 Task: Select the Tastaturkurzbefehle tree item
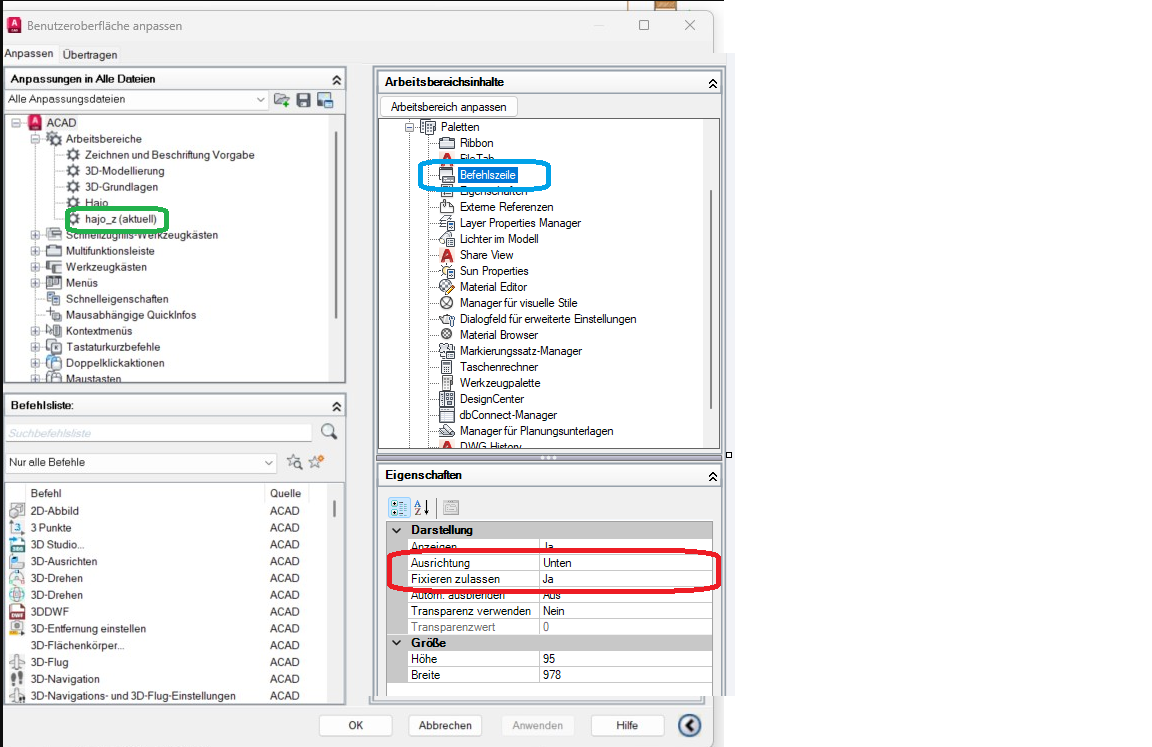click(113, 347)
